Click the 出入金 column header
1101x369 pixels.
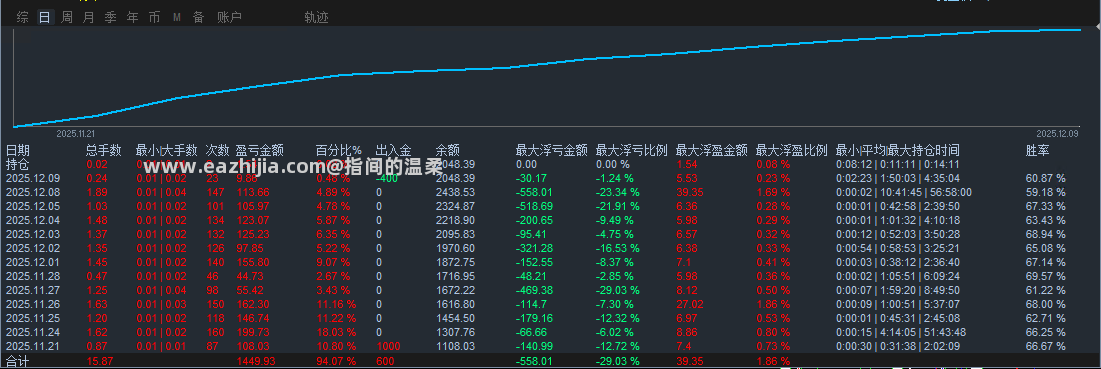393,150
